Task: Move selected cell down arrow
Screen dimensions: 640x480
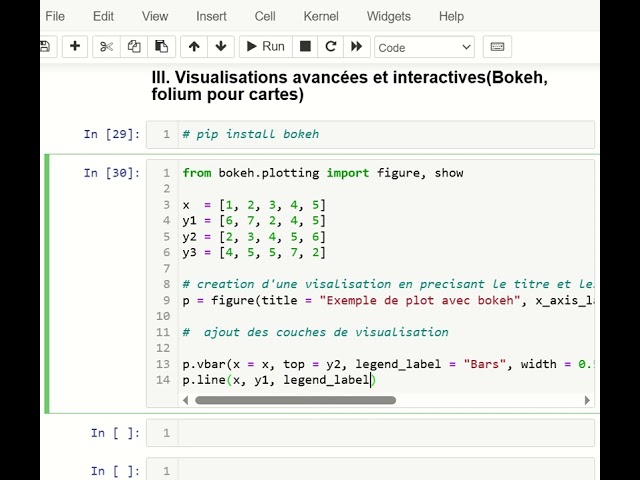Action: tap(221, 47)
